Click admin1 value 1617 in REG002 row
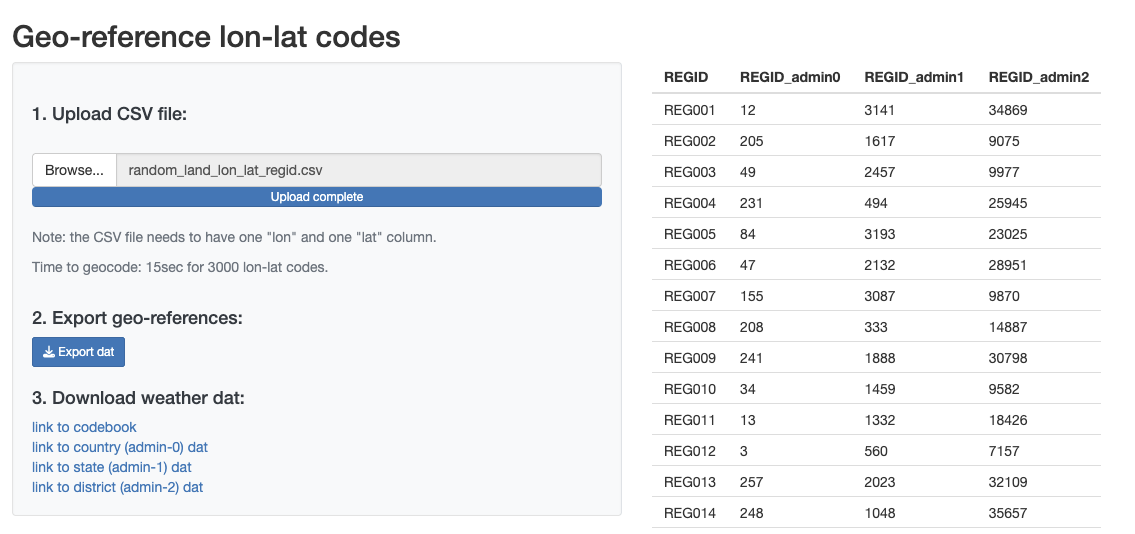This screenshot has width=1135, height=534. [x=879, y=141]
